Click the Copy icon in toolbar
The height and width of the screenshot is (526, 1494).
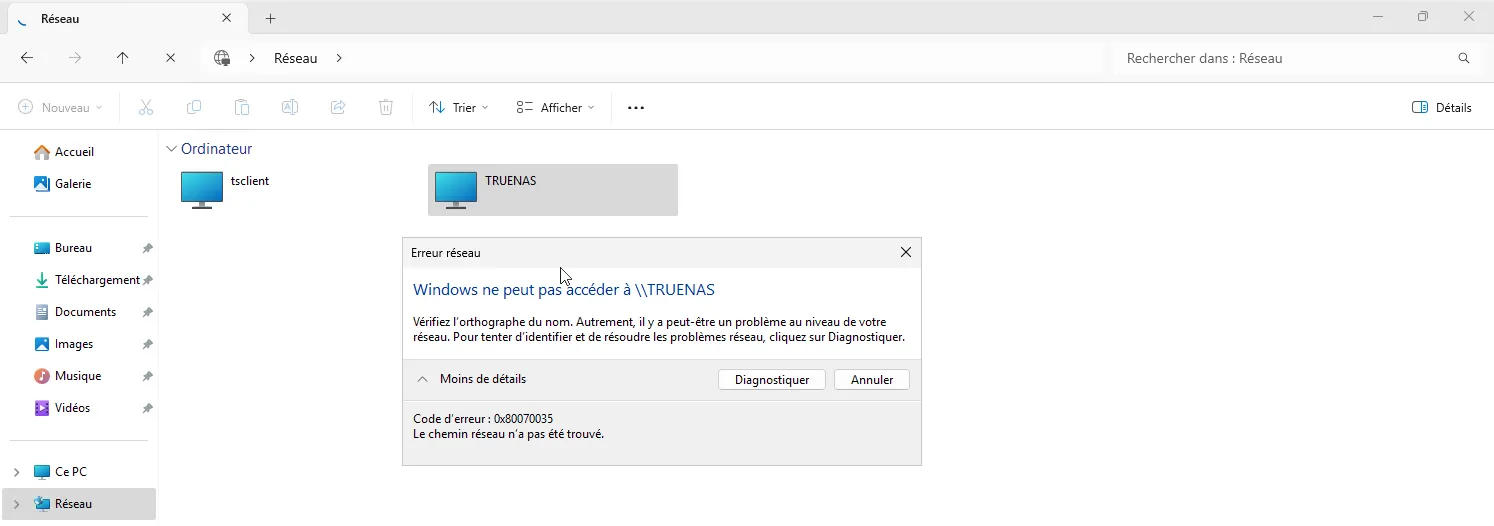pos(194,108)
